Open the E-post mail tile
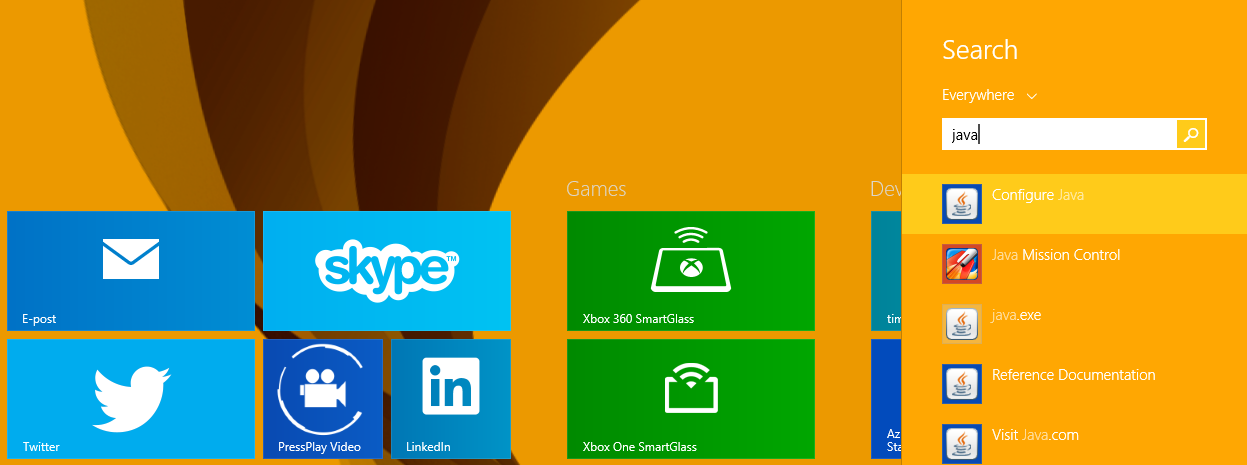The image size is (1247, 465). [131, 271]
